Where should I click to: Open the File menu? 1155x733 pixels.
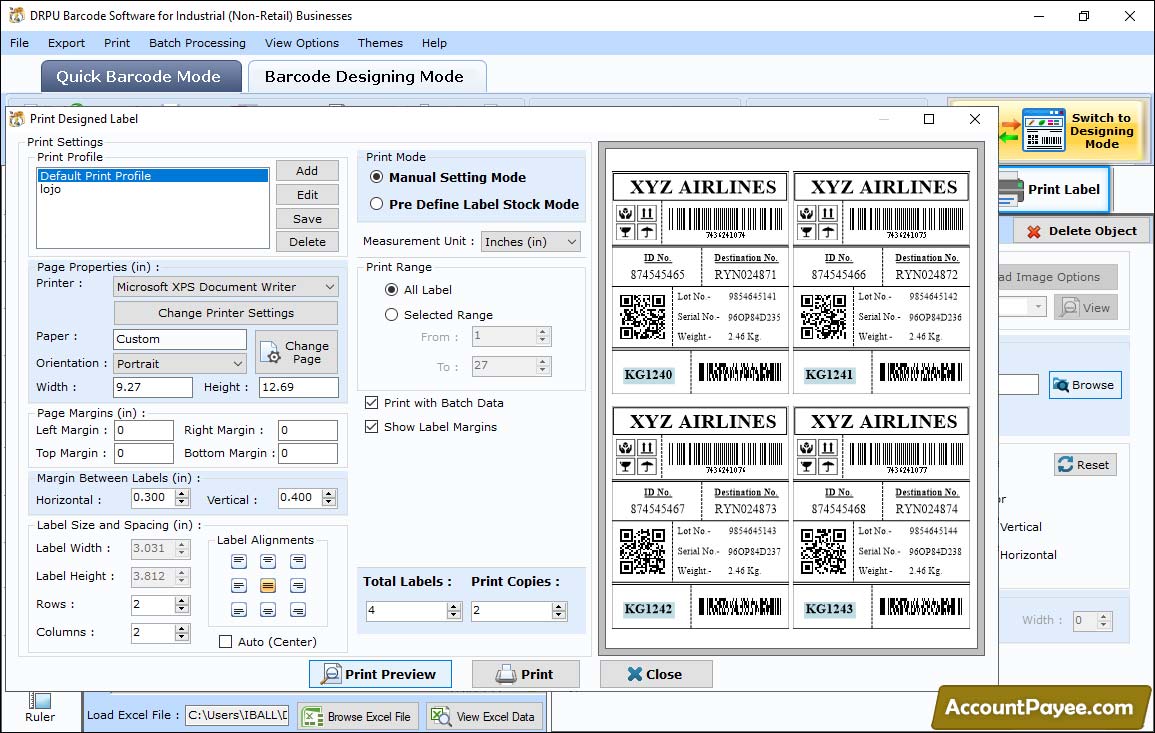20,43
